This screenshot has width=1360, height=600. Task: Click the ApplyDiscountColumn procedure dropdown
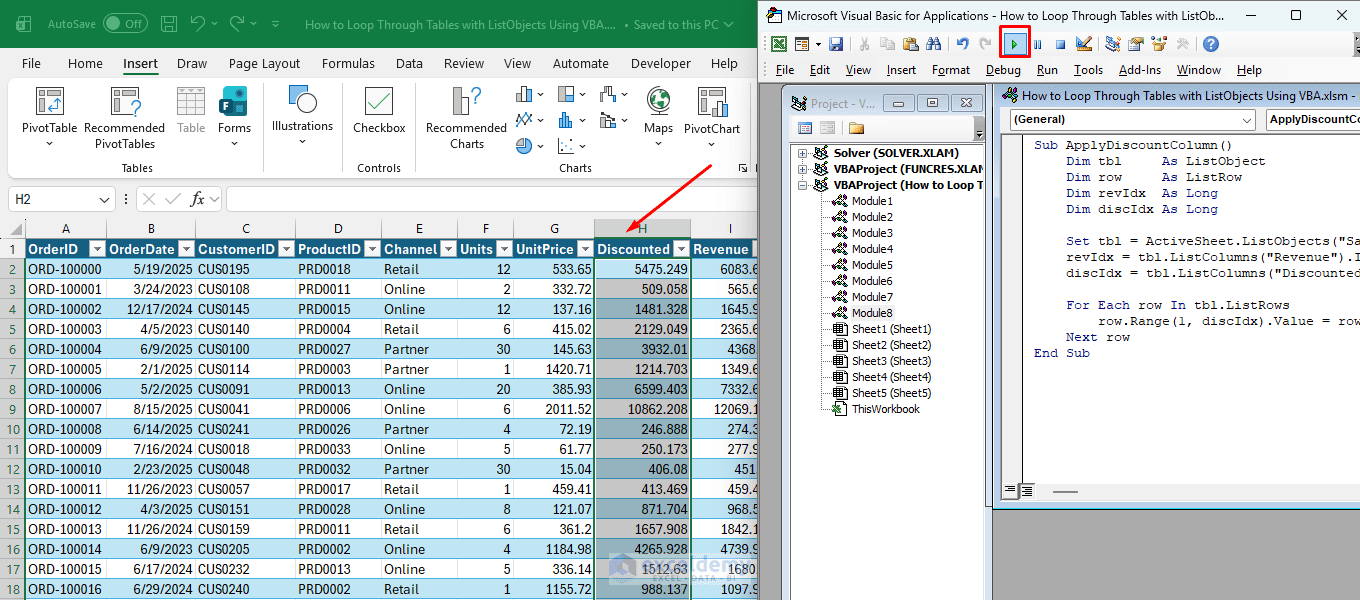pyautogui.click(x=1313, y=120)
